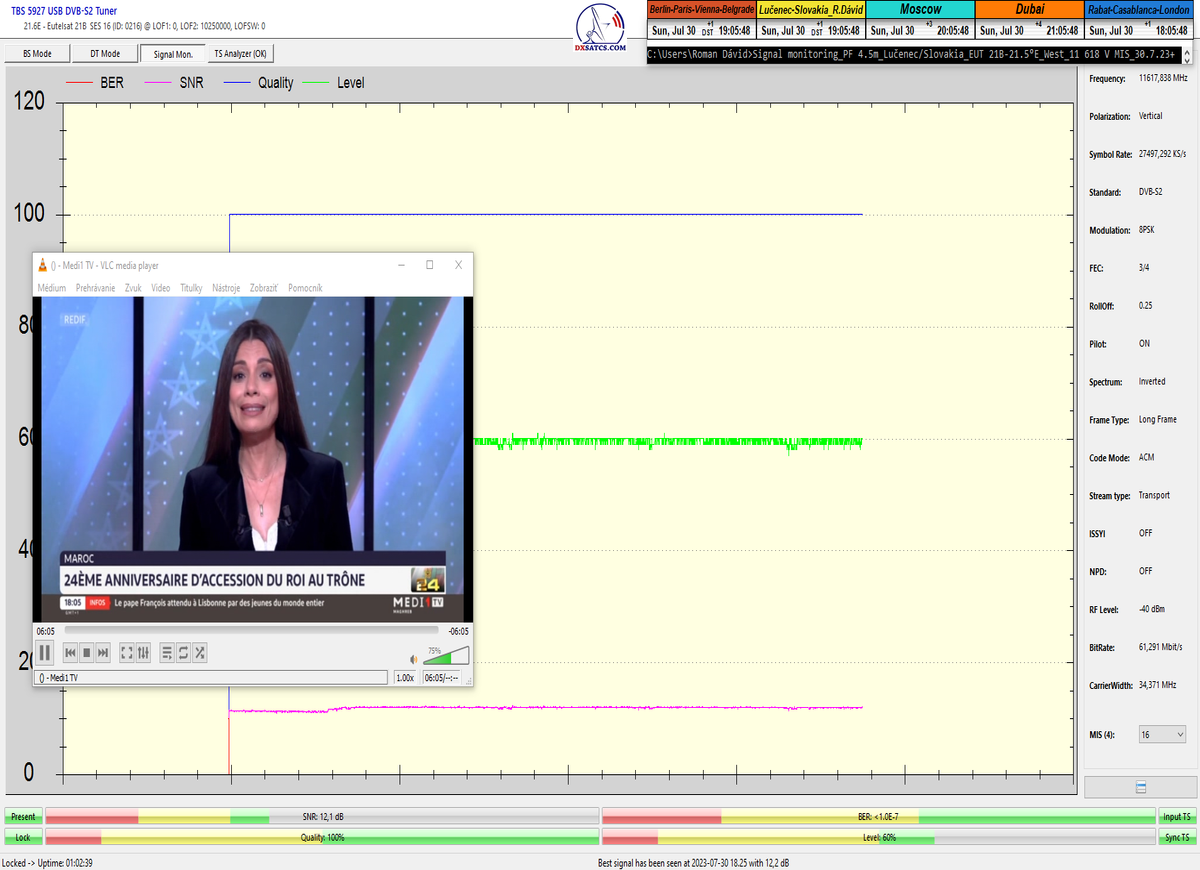Pause playback in VLC player
This screenshot has width=1200, height=870.
[45, 653]
